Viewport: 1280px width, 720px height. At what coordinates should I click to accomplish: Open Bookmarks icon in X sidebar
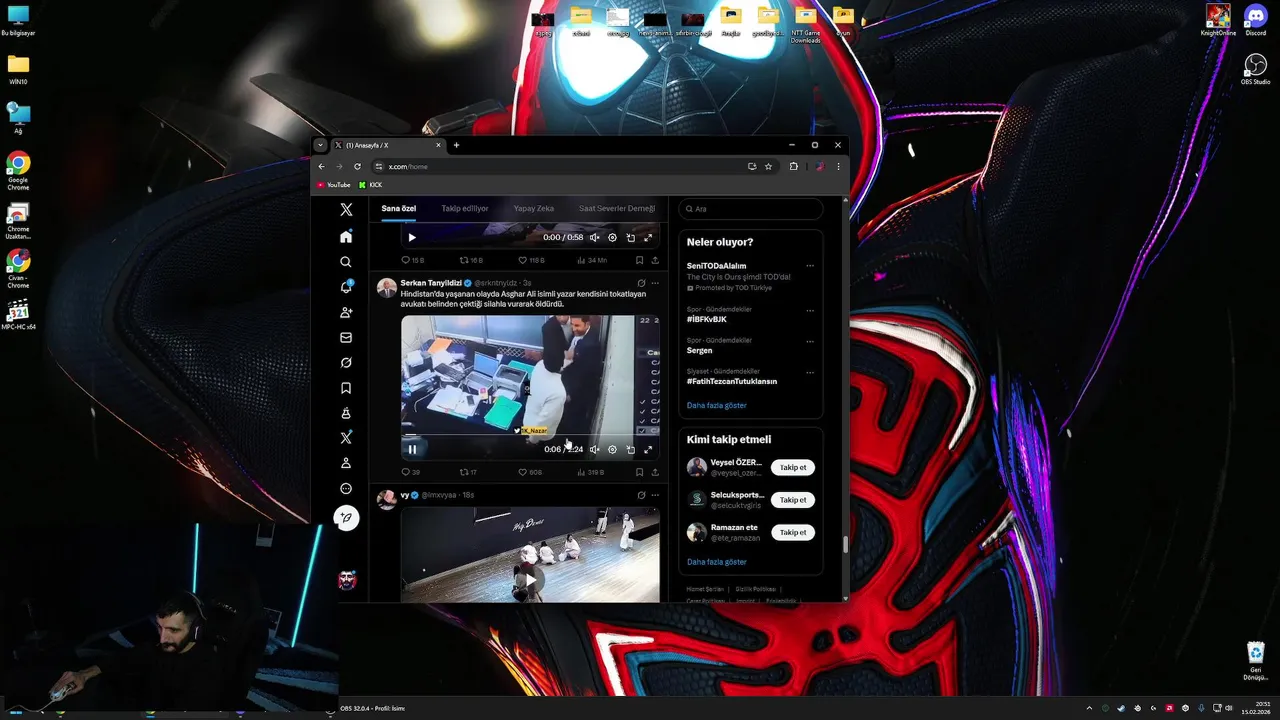(346, 388)
